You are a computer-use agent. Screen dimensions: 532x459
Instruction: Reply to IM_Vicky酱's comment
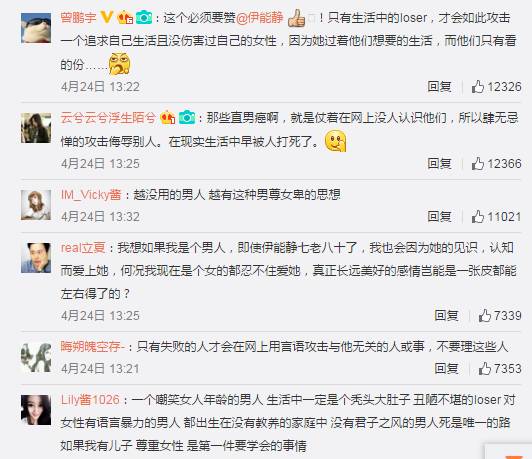439,217
